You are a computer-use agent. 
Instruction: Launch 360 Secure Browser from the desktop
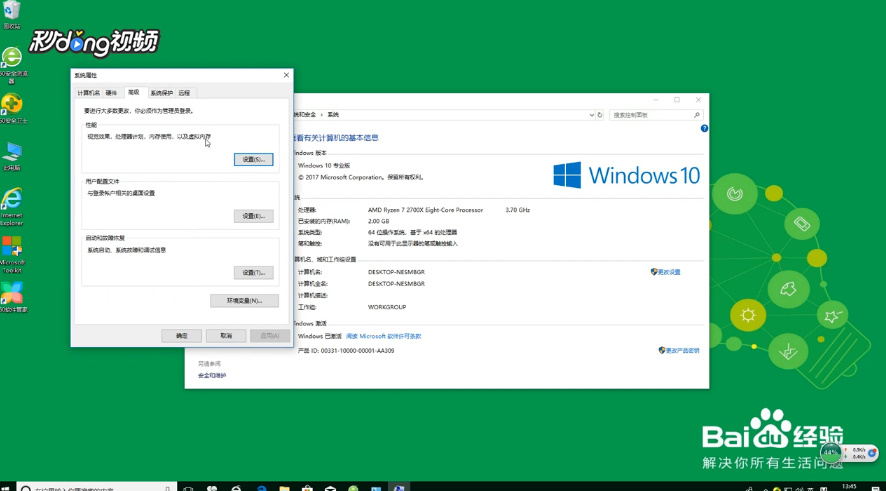[12, 65]
